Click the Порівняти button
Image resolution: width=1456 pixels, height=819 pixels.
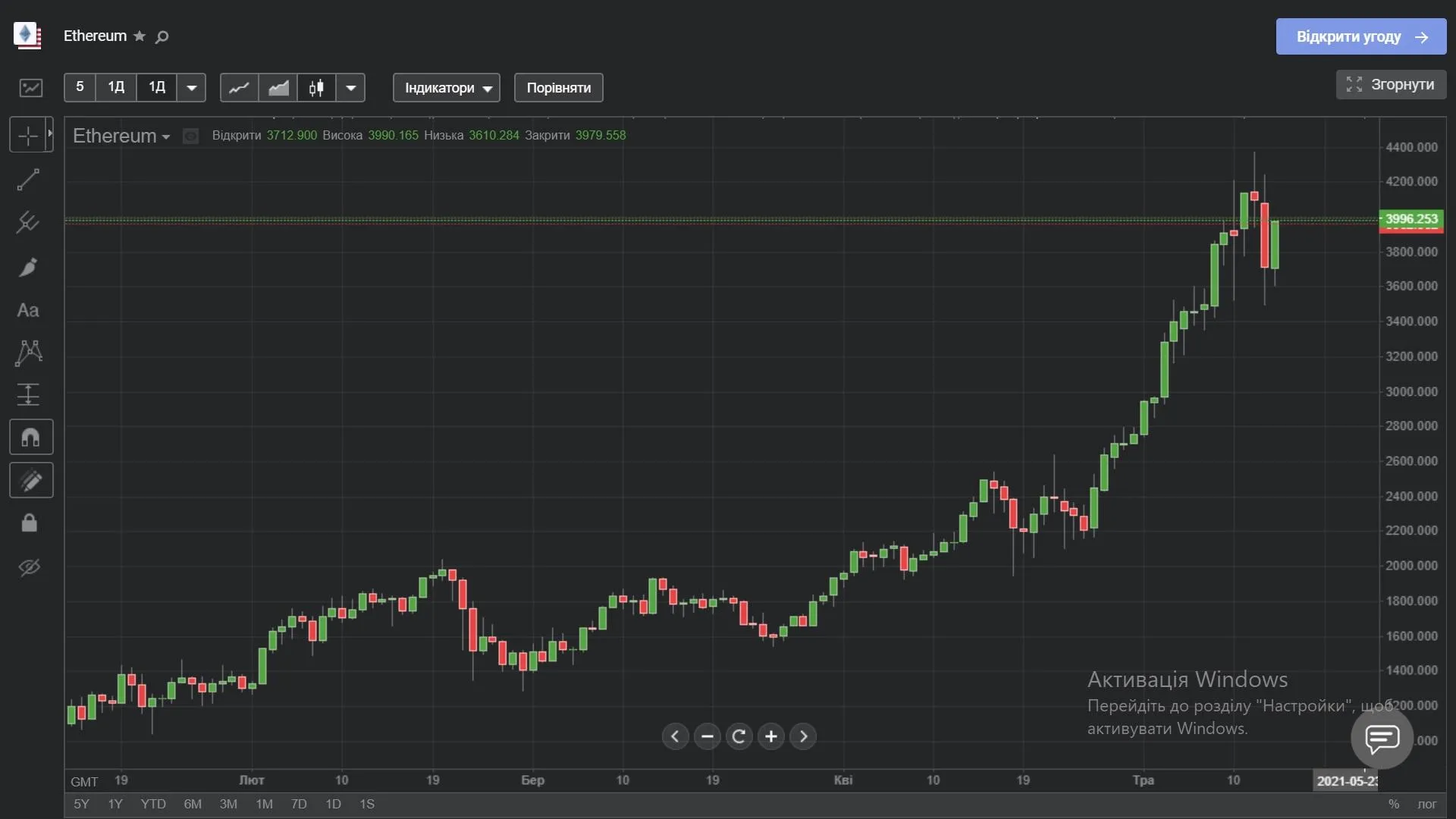point(557,87)
